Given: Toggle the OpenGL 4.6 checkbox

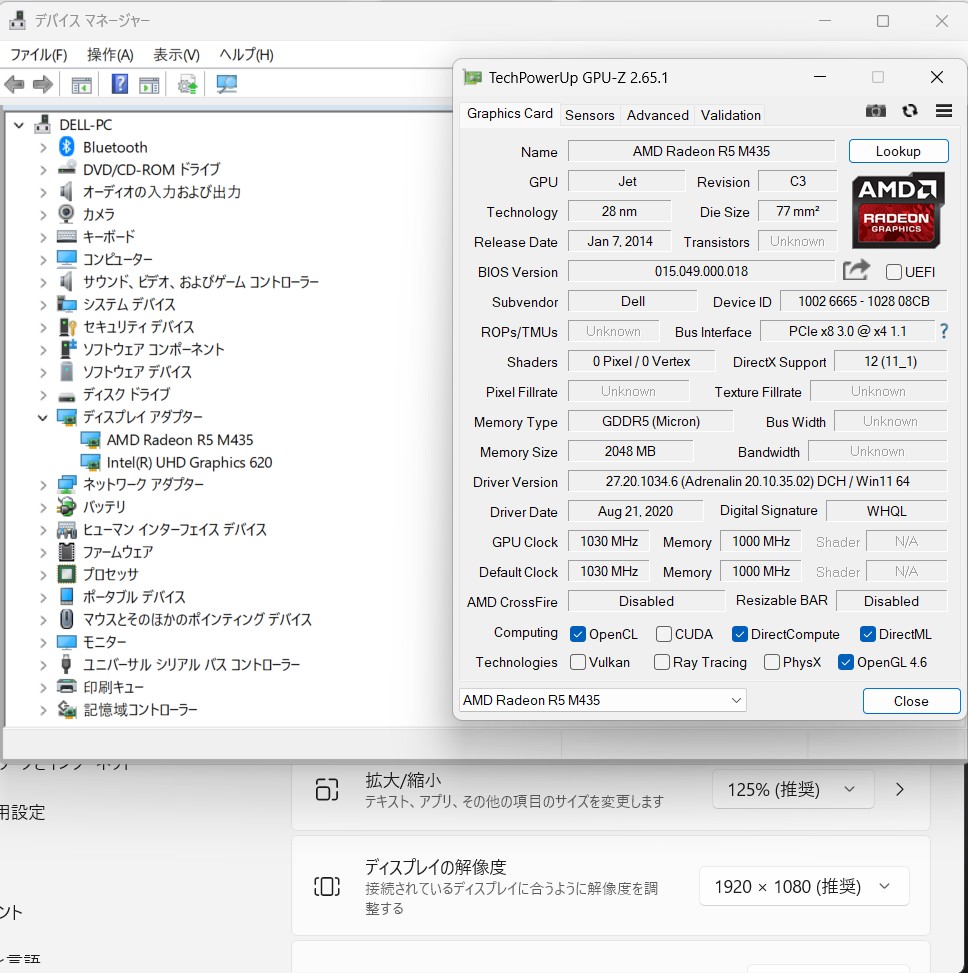Looking at the screenshot, I should [x=845, y=662].
